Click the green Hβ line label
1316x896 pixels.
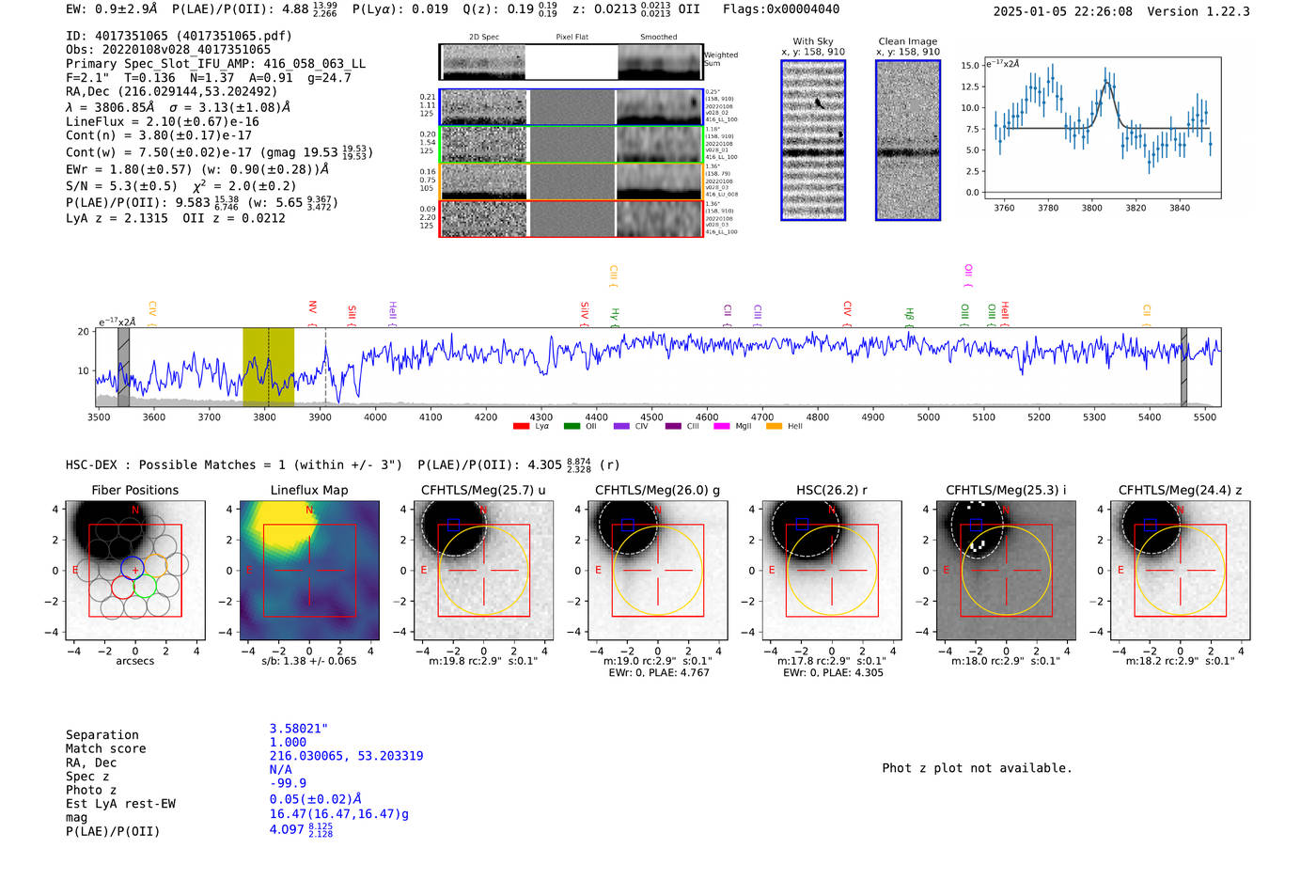(x=909, y=315)
